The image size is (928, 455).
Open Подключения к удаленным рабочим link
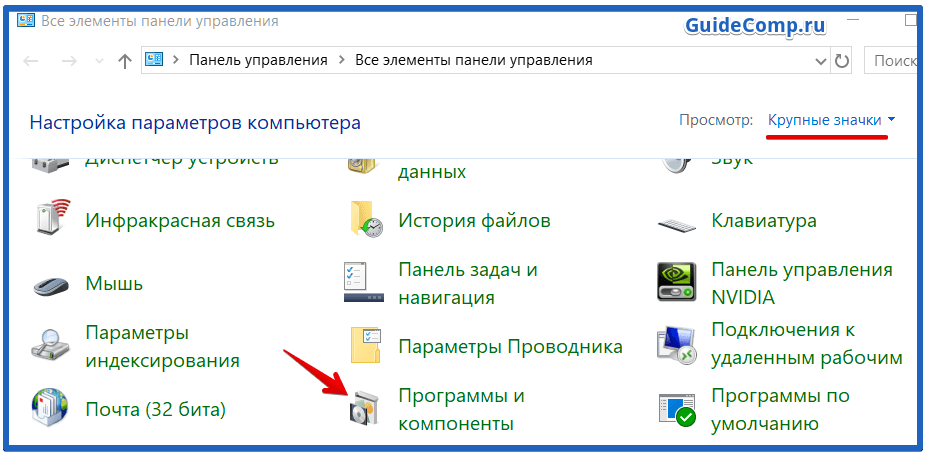807,343
